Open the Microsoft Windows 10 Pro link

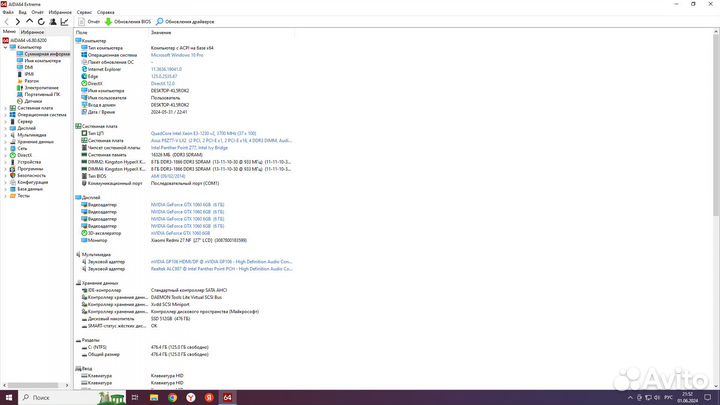177,55
